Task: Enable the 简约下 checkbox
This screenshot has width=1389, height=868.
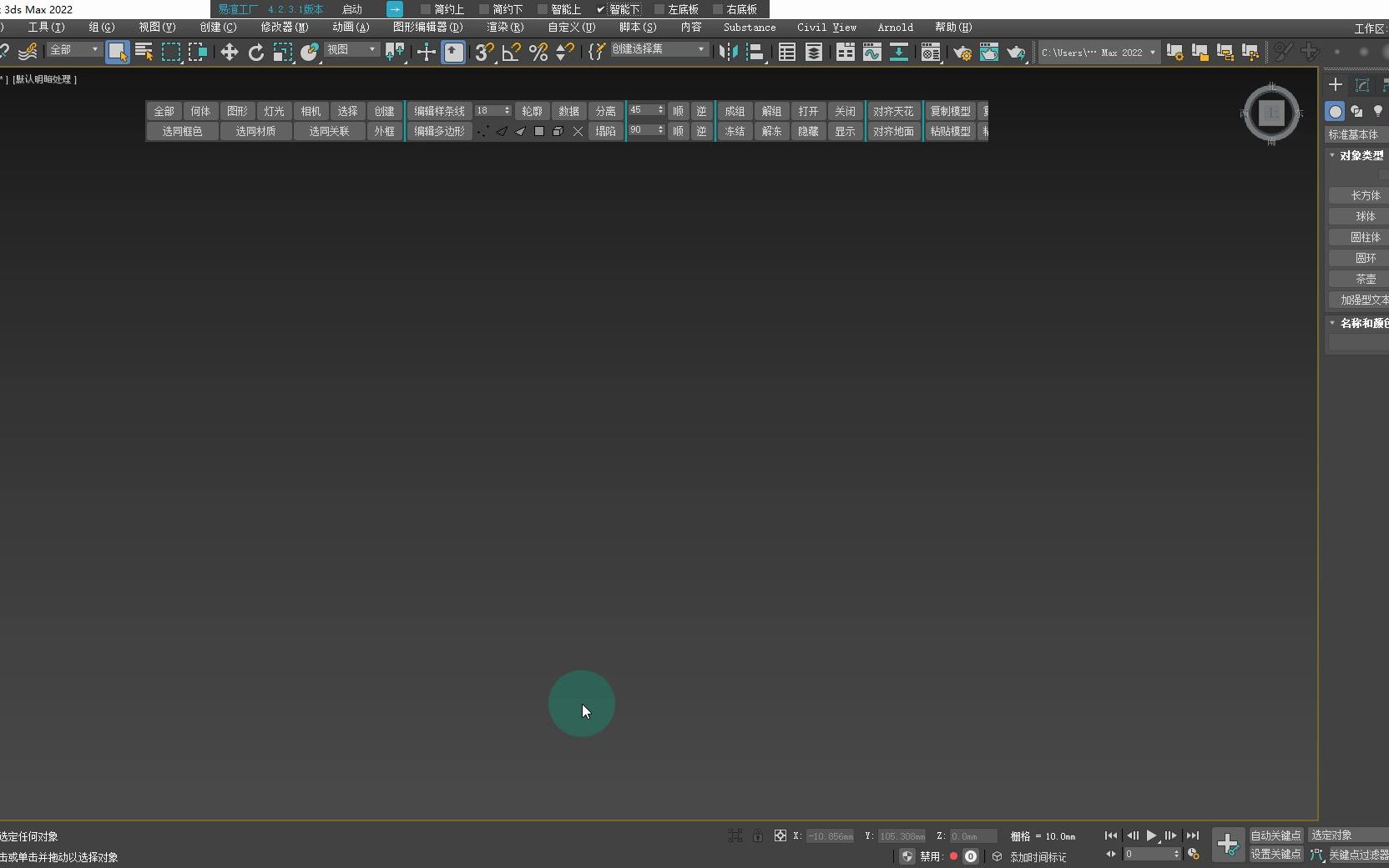Action: click(483, 9)
